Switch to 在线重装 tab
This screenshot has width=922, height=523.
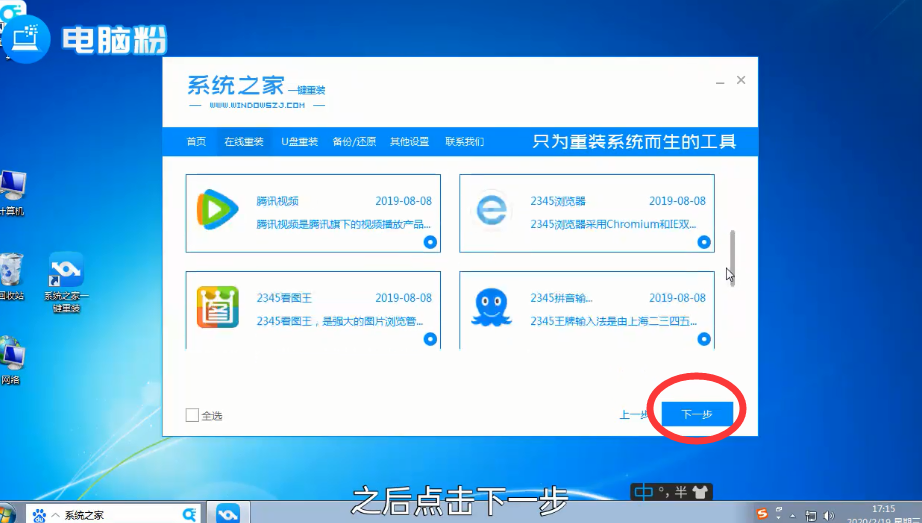244,141
